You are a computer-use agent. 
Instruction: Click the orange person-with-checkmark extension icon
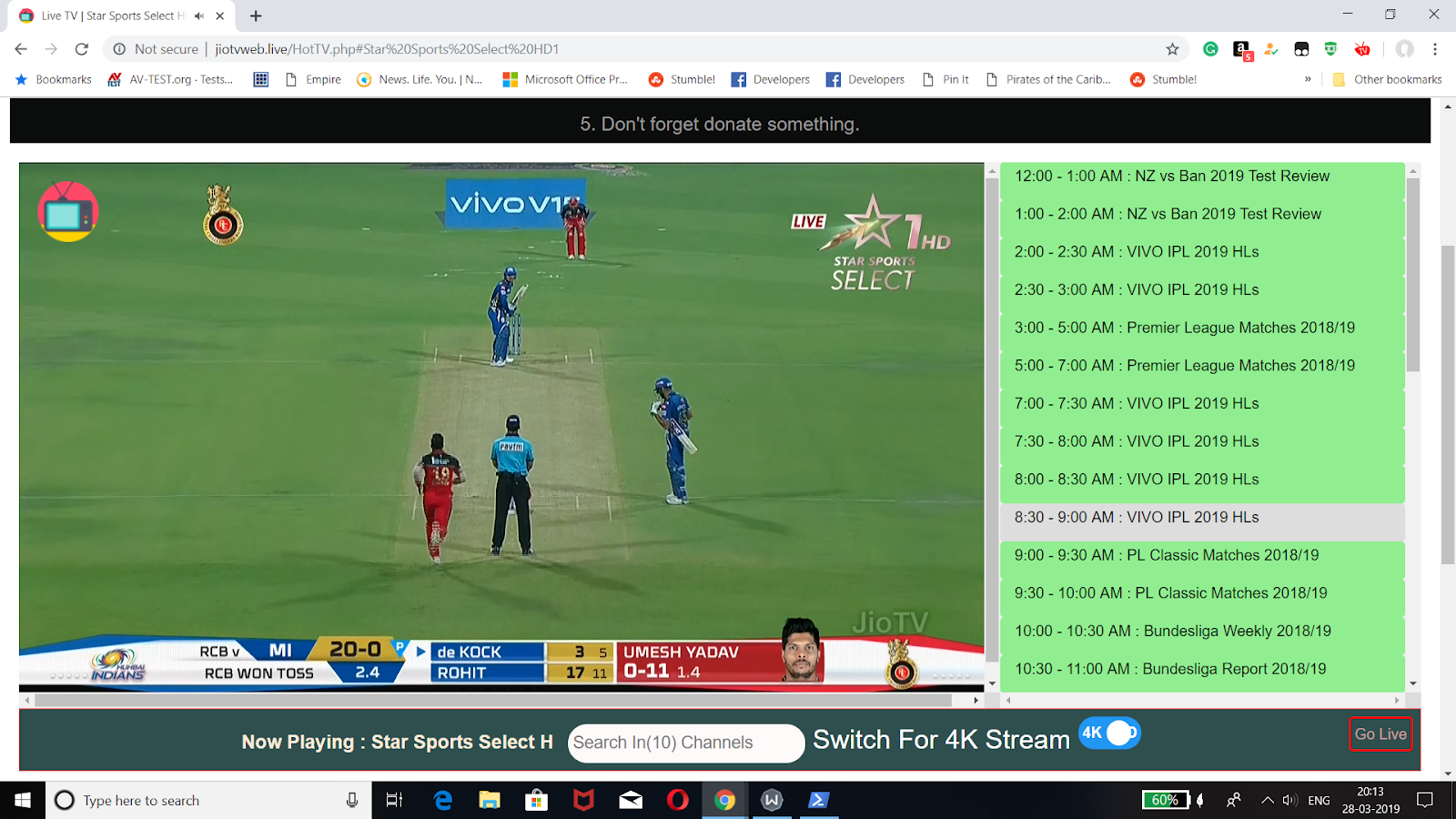(1271, 49)
